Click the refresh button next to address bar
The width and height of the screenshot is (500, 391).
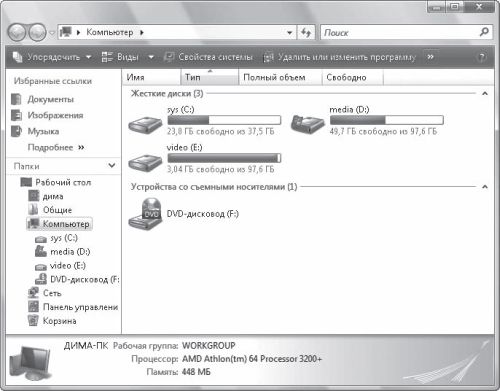coord(306,33)
